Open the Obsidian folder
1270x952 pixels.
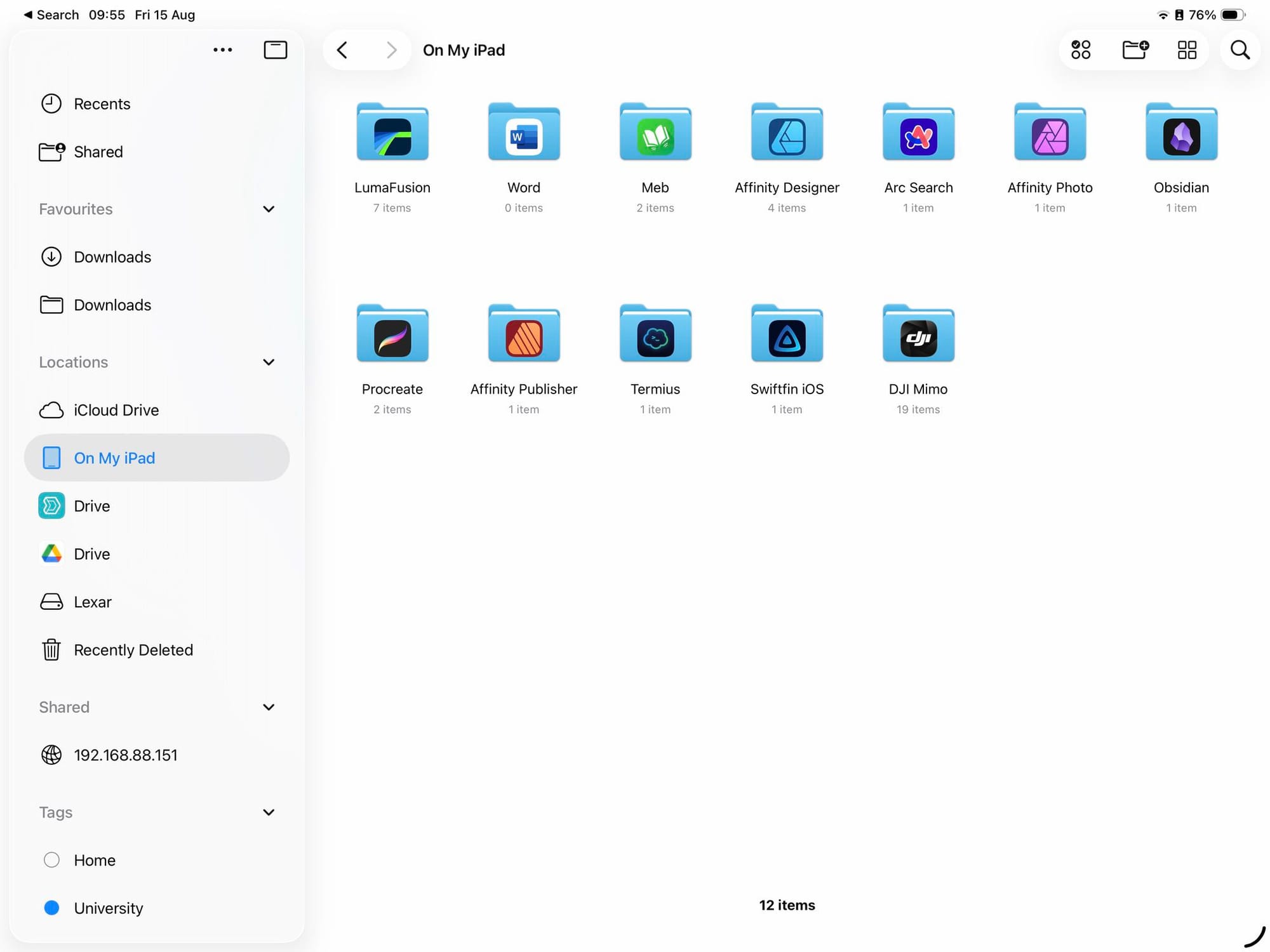coord(1181,131)
